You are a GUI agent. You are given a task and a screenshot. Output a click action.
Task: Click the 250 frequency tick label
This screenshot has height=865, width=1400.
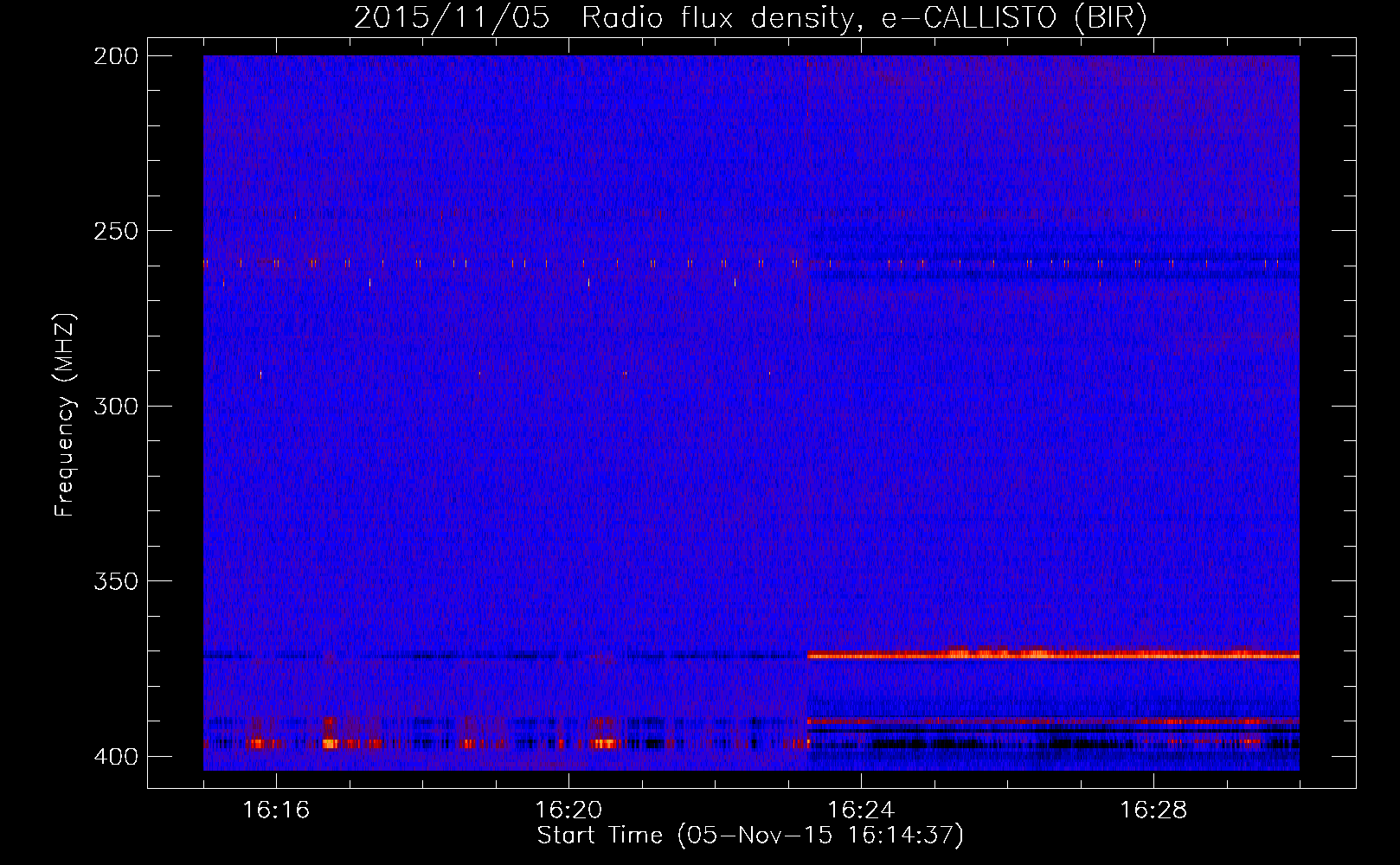tap(115, 231)
